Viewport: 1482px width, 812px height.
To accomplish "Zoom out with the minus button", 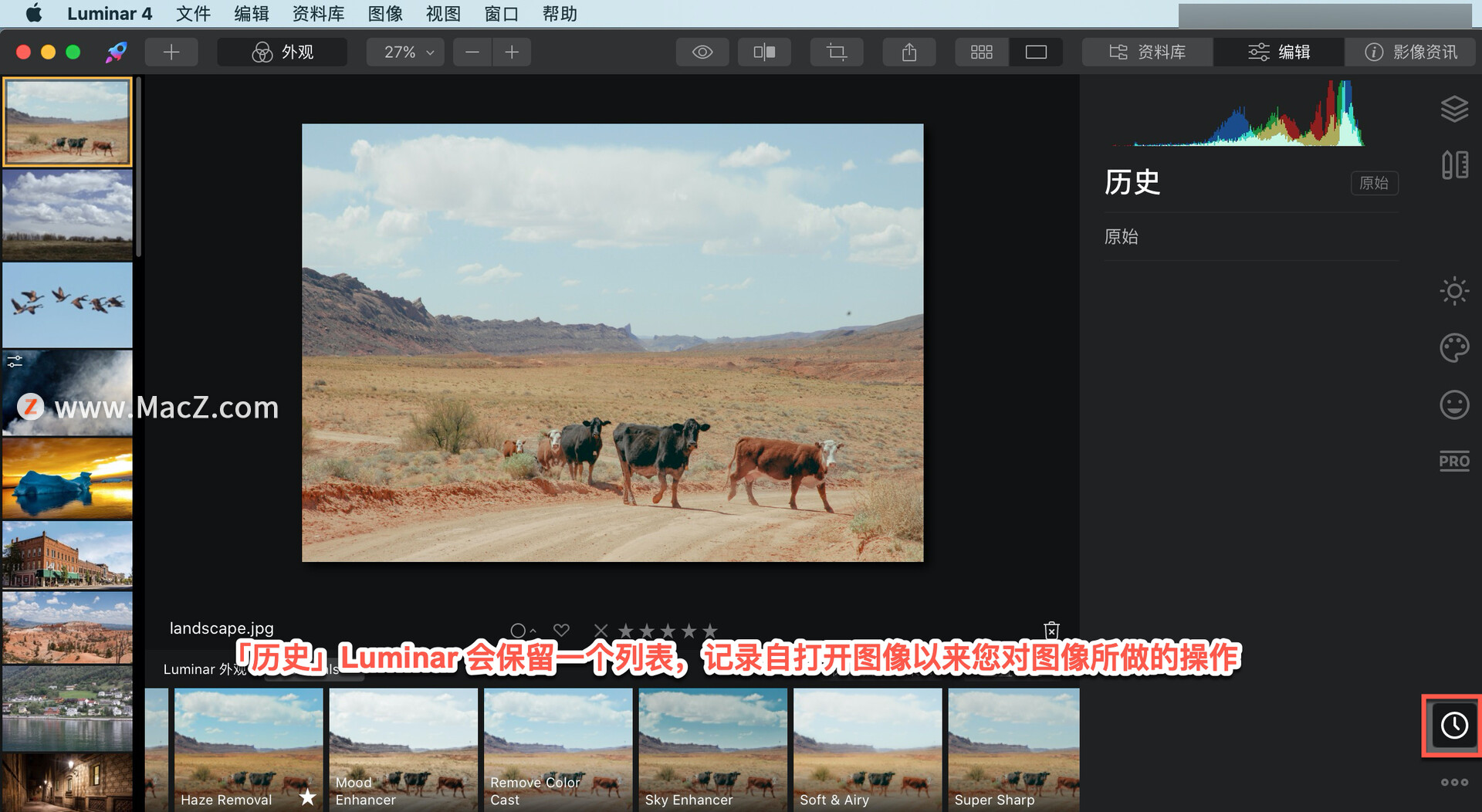I will [x=472, y=52].
